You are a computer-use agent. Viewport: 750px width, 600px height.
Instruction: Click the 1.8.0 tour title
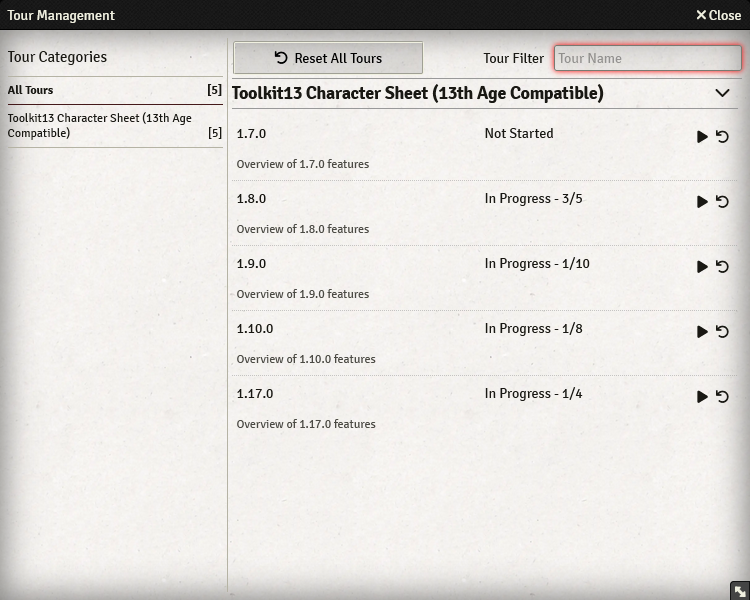tap(251, 199)
